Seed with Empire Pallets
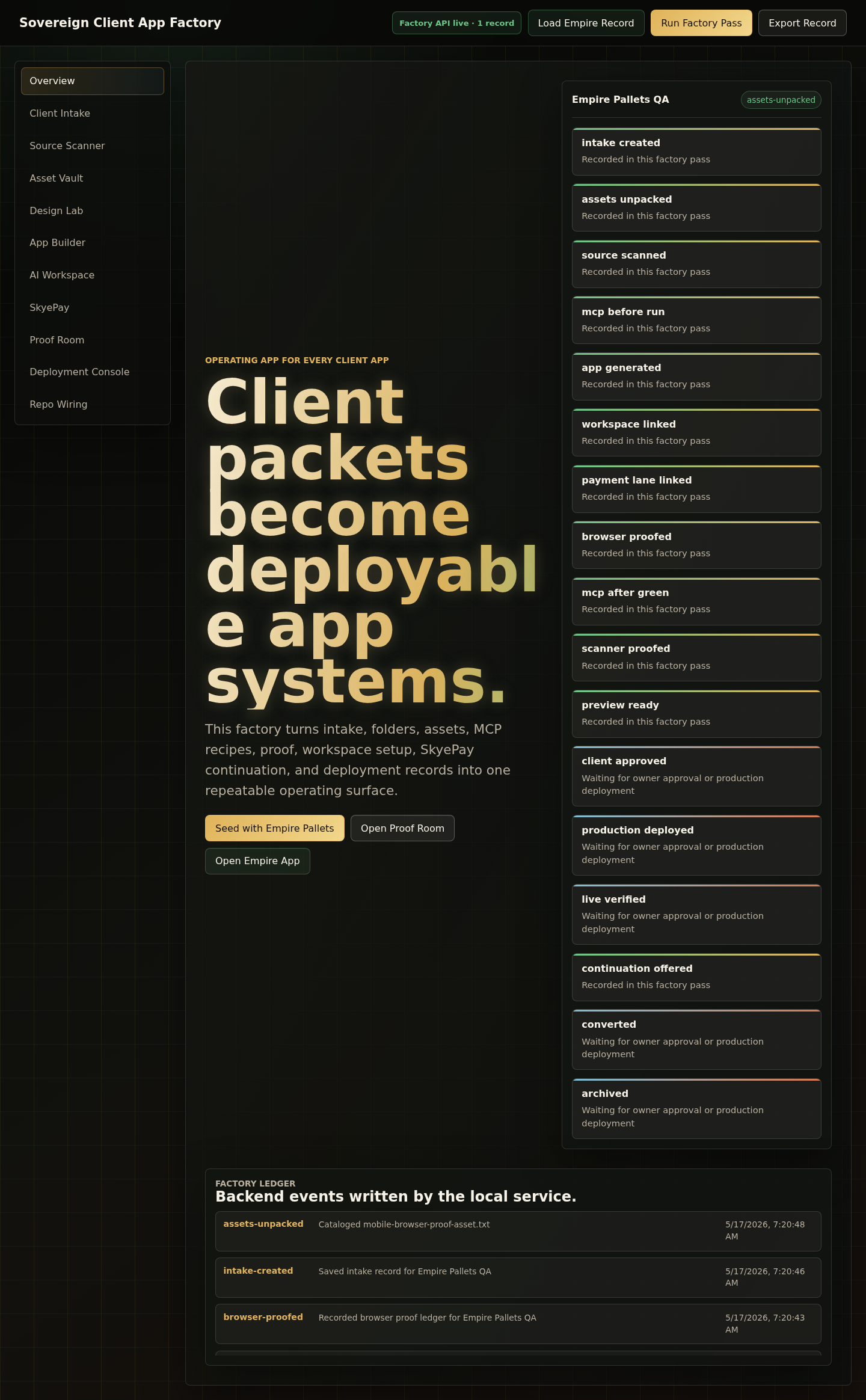The image size is (866, 1400). pyautogui.click(x=274, y=828)
